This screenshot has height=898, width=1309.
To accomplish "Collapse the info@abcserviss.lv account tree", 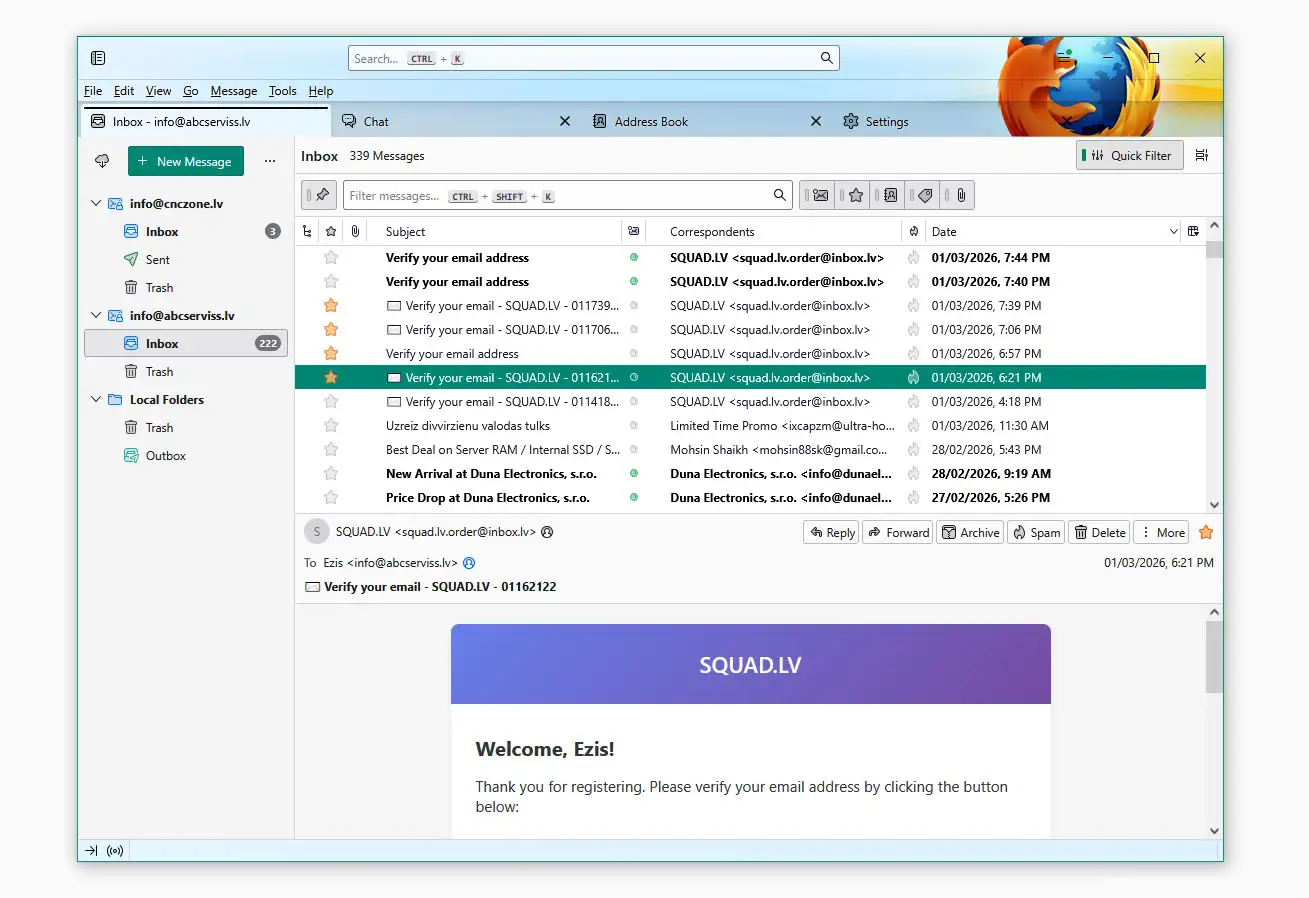I will pyautogui.click(x=96, y=315).
